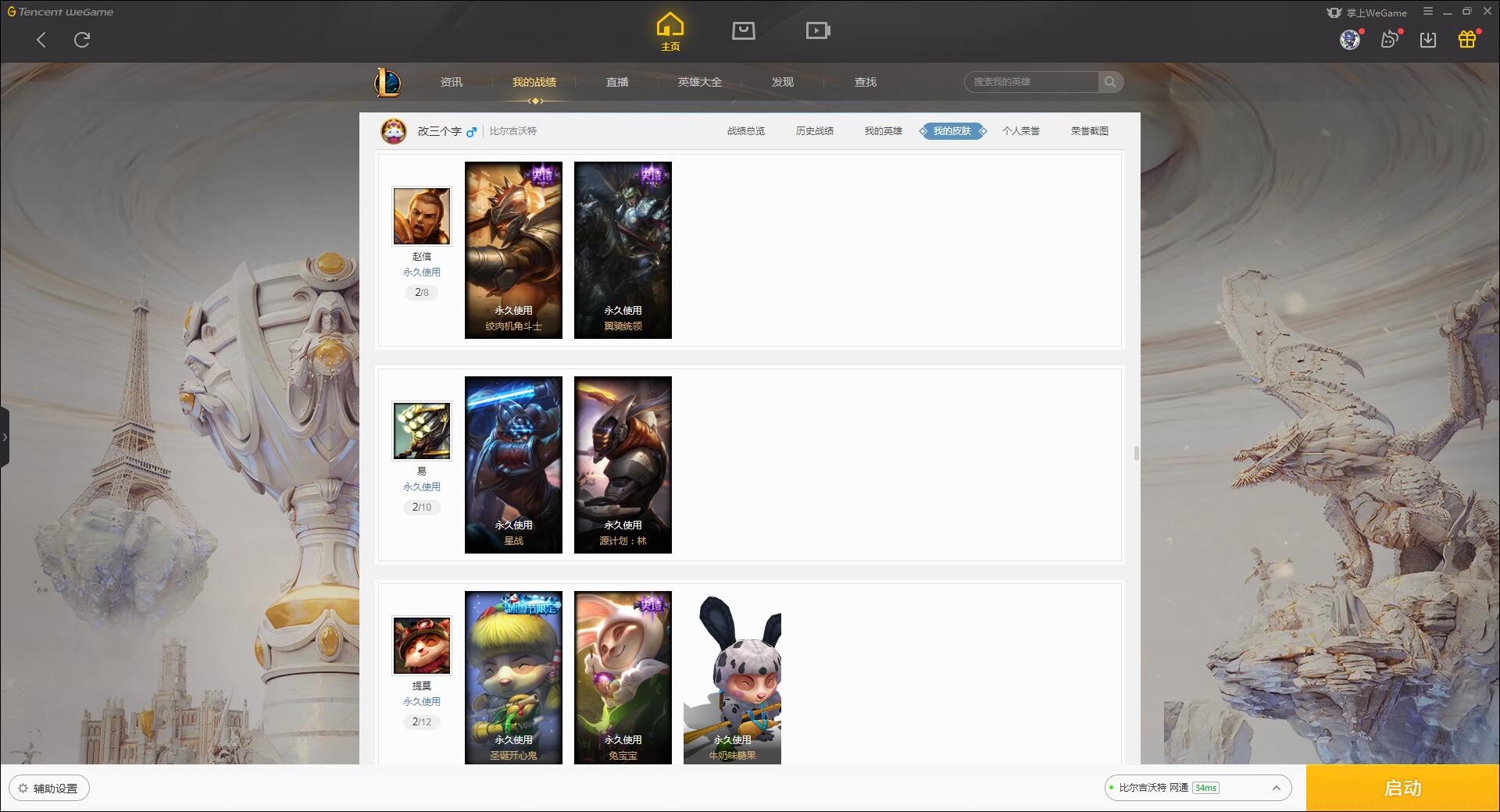The width and height of the screenshot is (1500, 812).
Task: Open the 个人荣誉 sub-tab
Action: pos(1021,131)
